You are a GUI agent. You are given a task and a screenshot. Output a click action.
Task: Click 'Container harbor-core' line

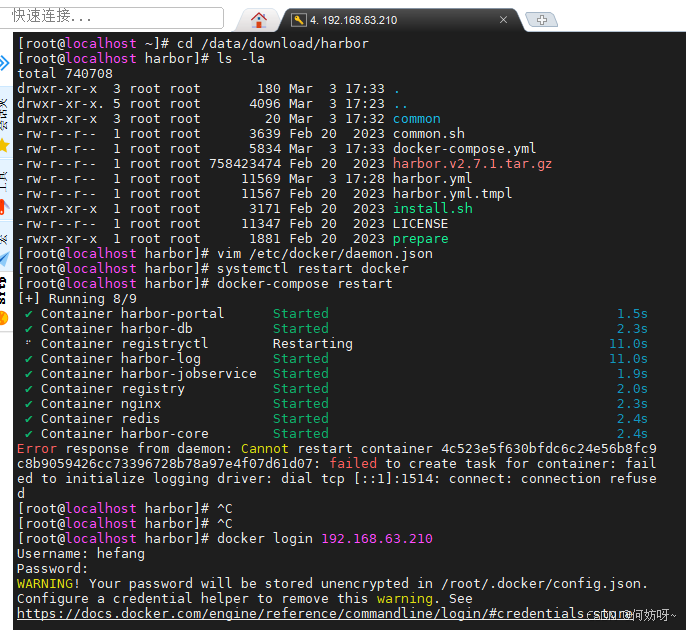point(125,433)
